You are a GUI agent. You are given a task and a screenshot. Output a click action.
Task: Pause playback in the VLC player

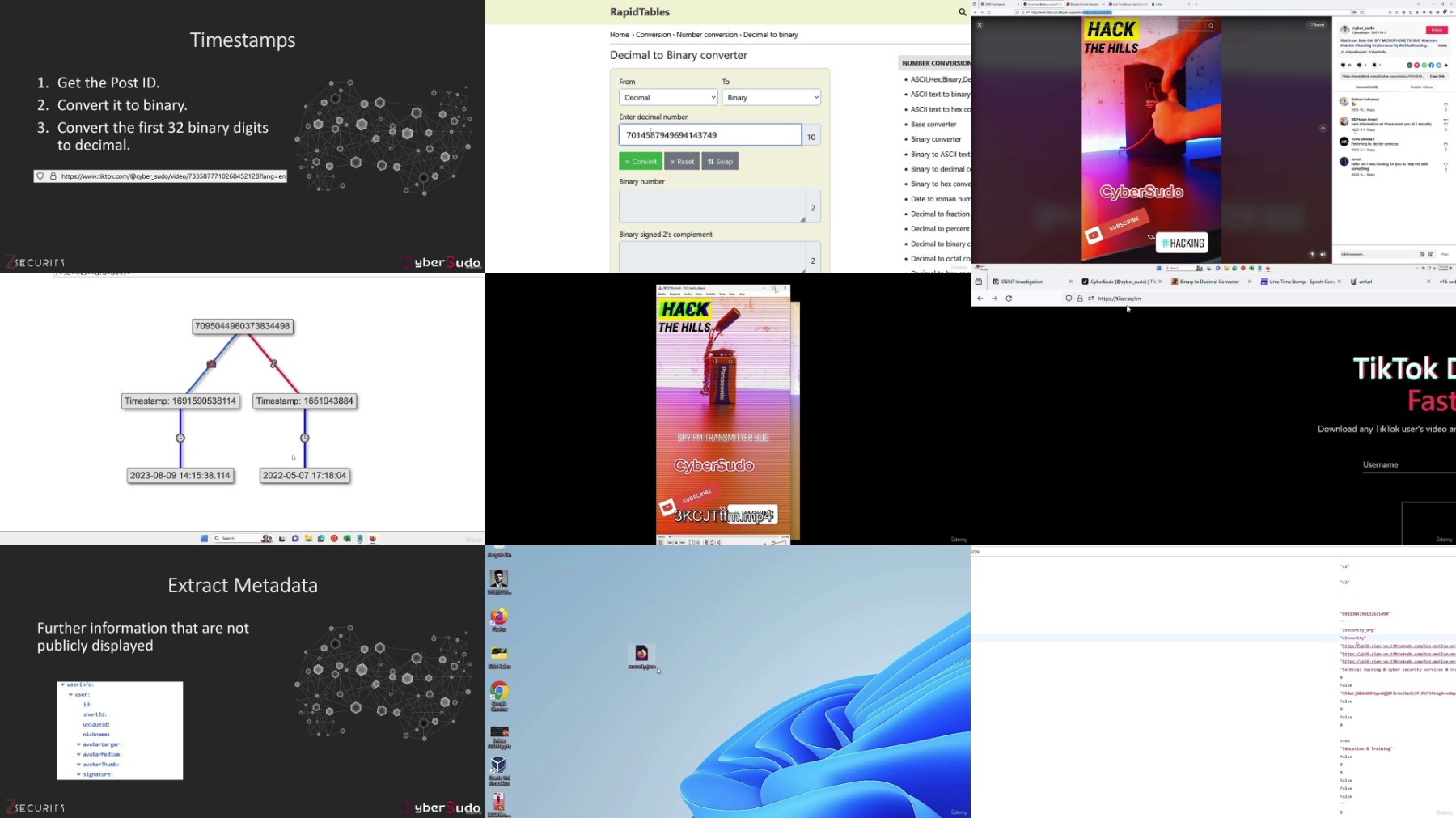click(661, 542)
